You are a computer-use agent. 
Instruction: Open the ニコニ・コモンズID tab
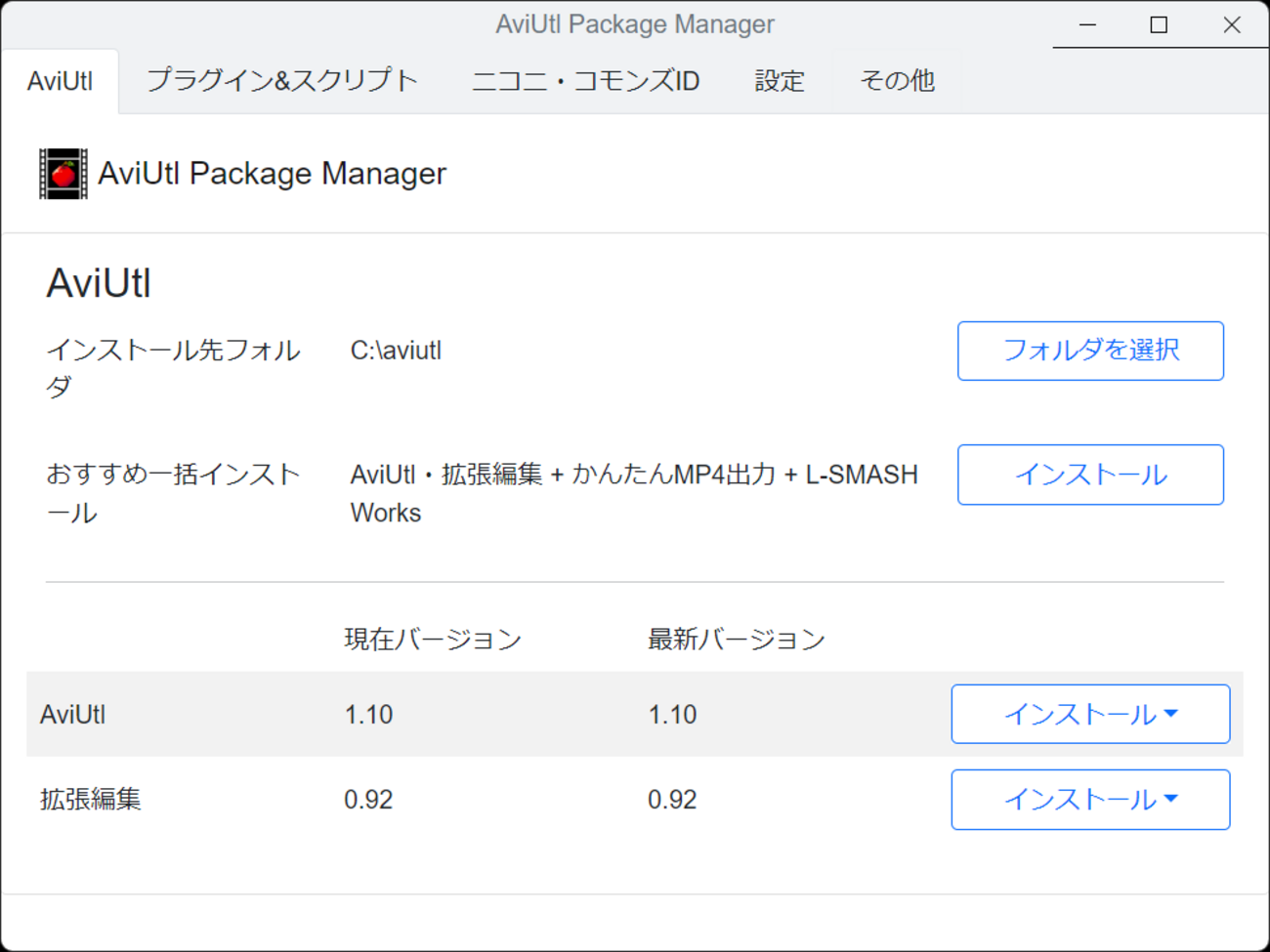click(x=586, y=81)
